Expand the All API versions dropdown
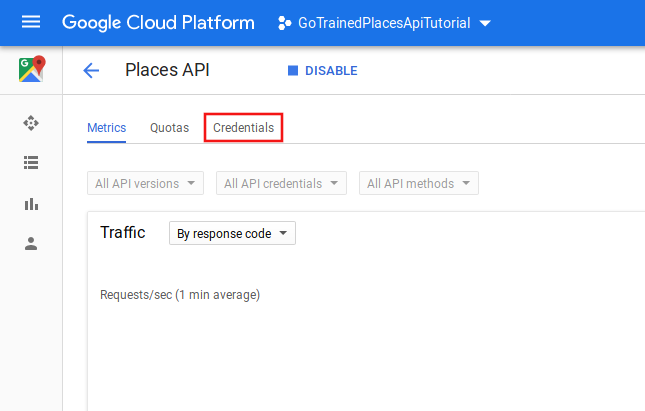This screenshot has height=411, width=645. pos(145,183)
